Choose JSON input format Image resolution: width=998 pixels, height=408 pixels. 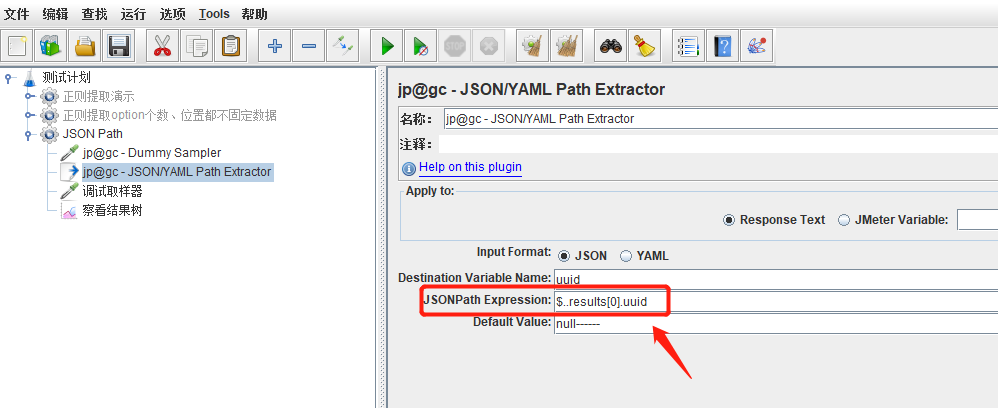click(563, 256)
